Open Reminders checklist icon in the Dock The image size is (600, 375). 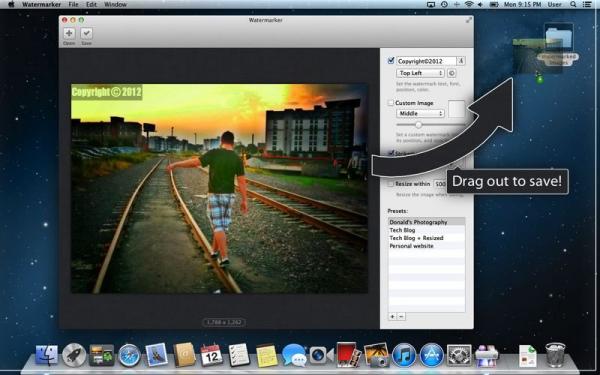pyautogui.click(x=239, y=355)
